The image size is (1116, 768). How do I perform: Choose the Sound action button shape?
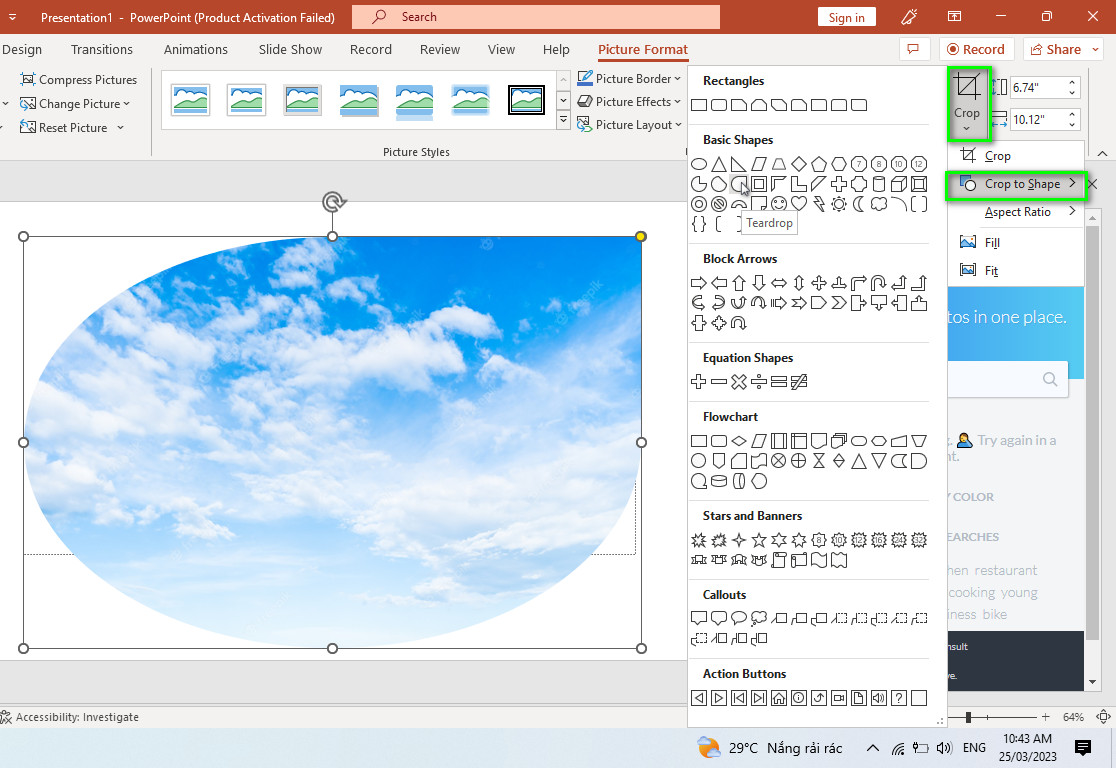(x=879, y=698)
